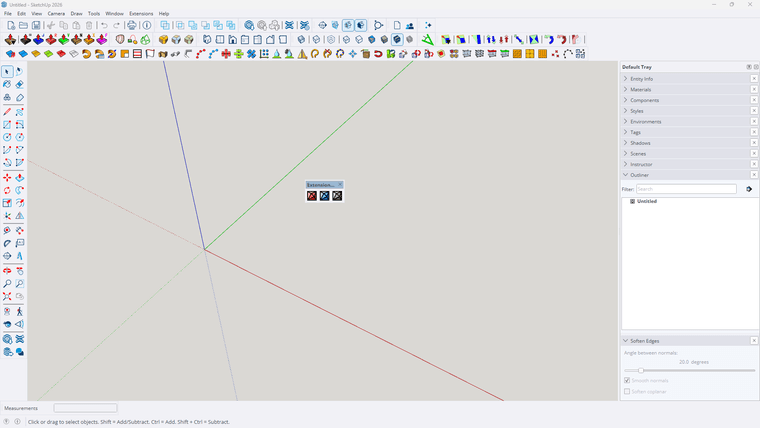Switch to the Front view house icon
760x428 pixels.
233,40
